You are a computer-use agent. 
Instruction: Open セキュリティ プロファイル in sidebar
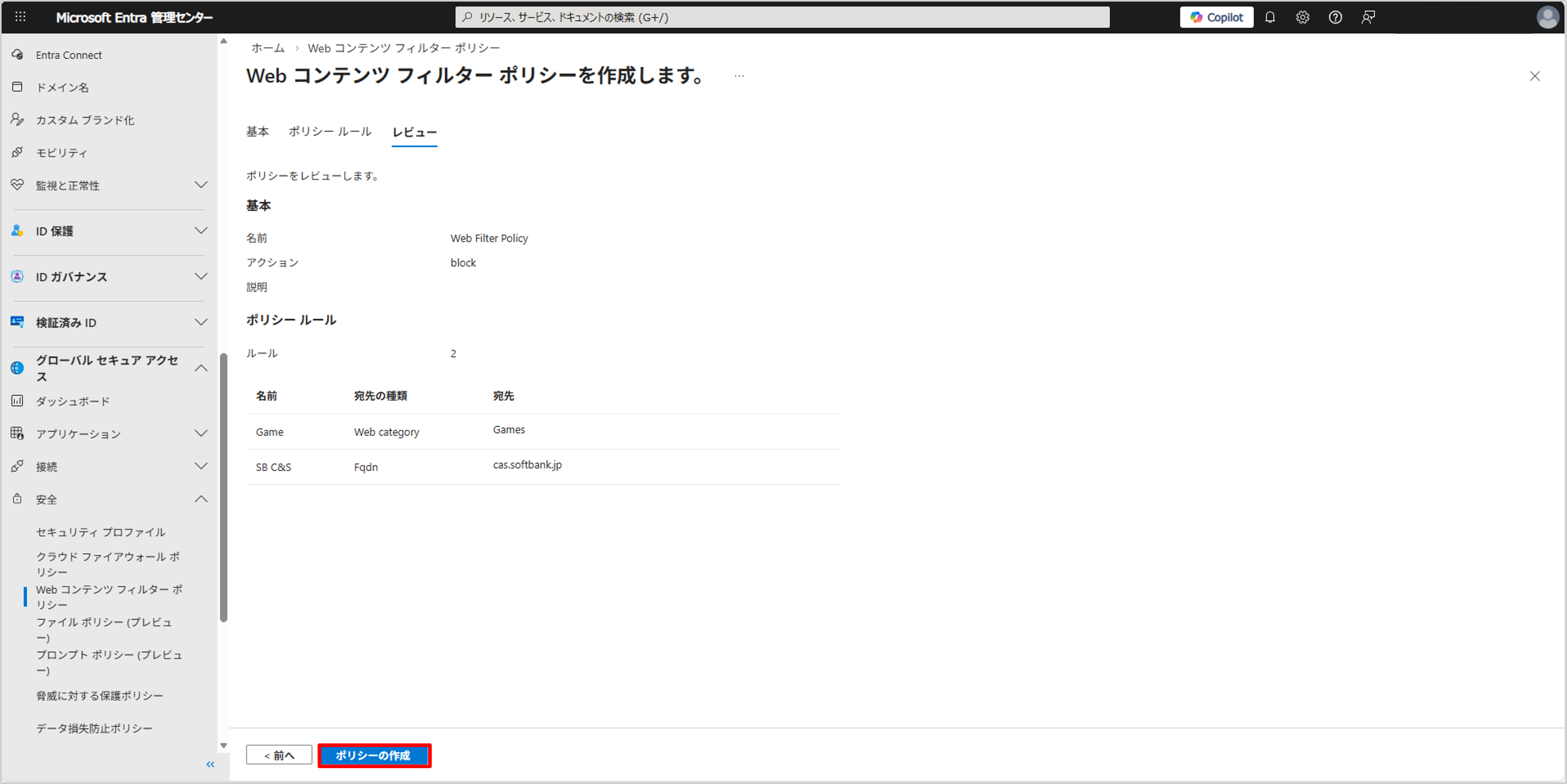[x=100, y=531]
